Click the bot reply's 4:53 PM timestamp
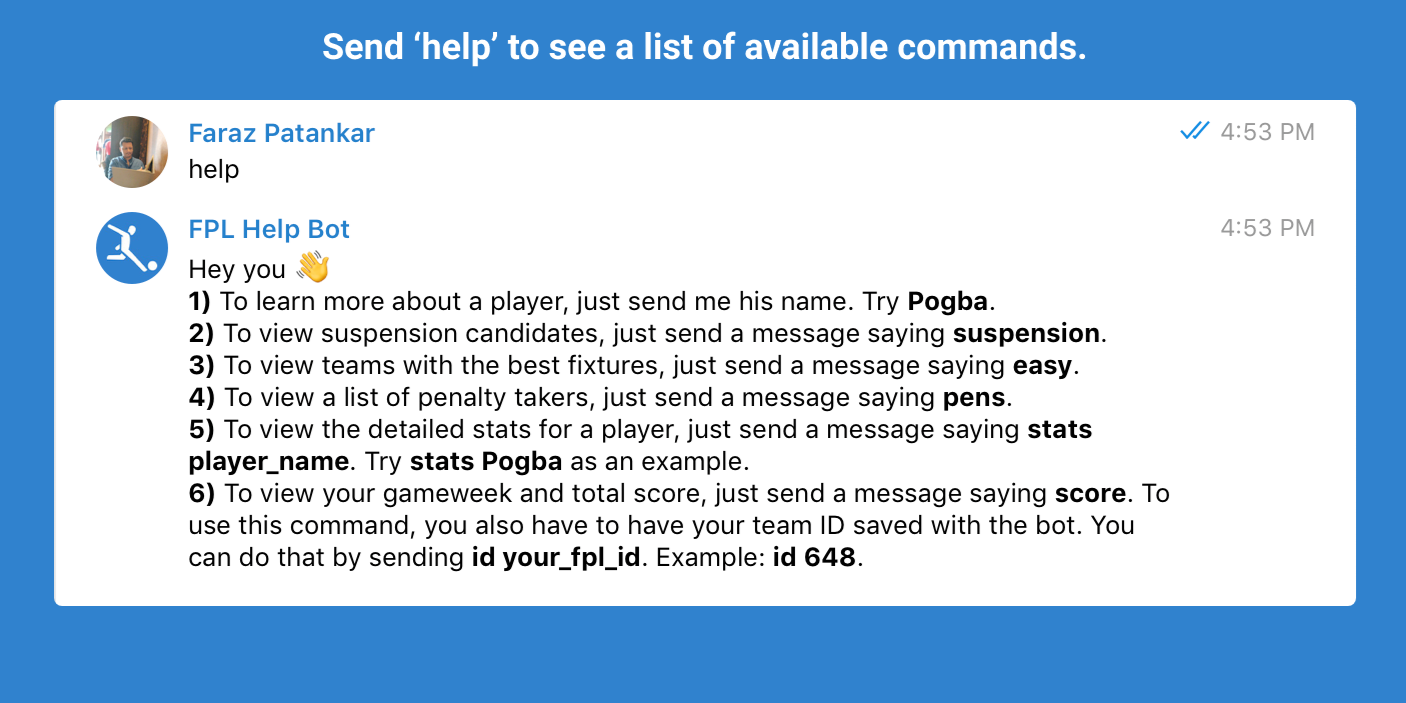 pos(1266,227)
